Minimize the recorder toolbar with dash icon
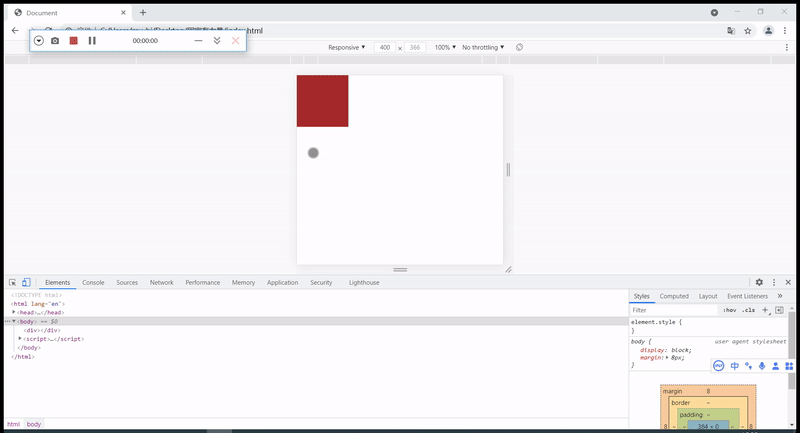 tap(198, 41)
